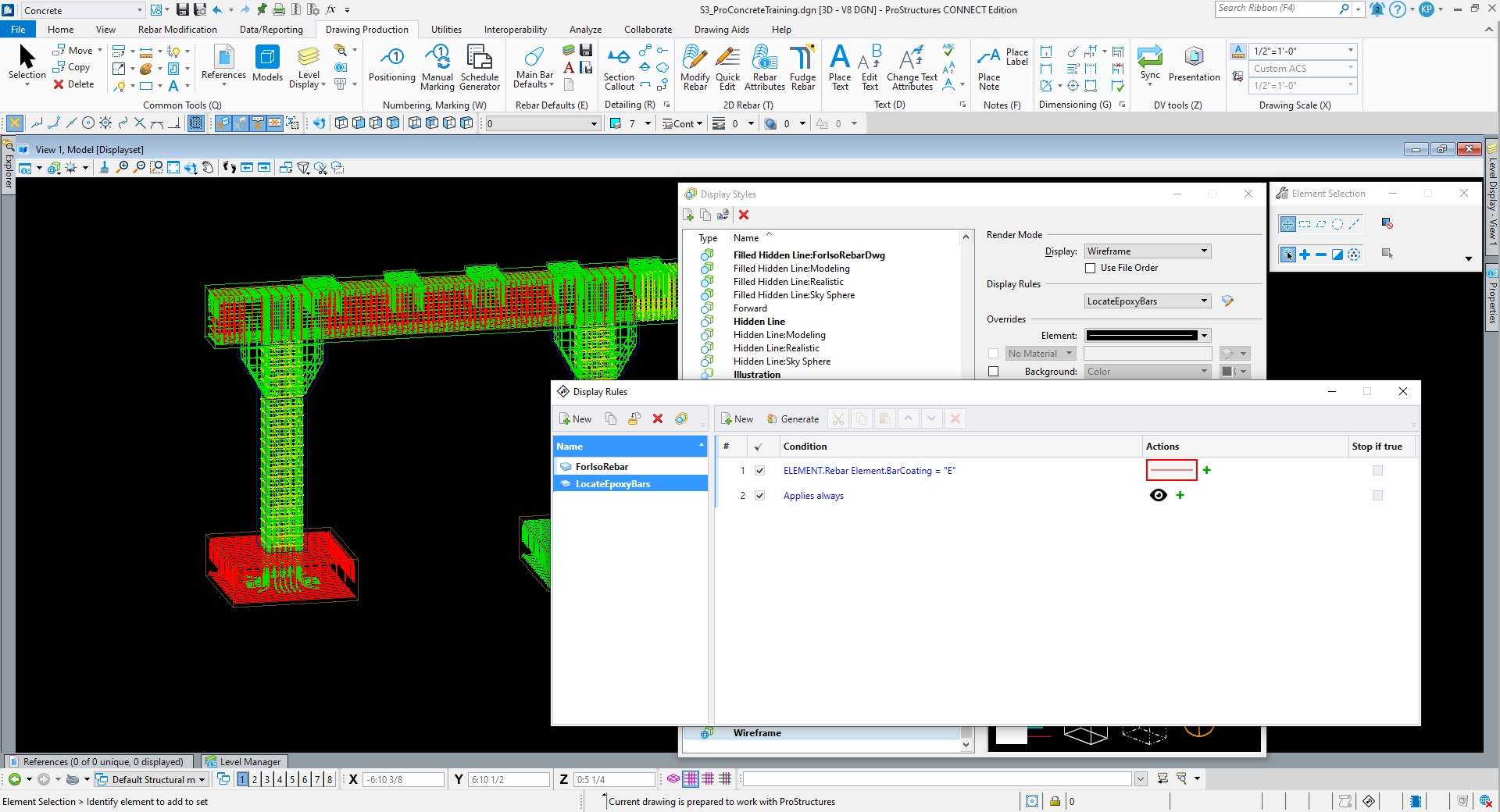Add action to the BarCoating rule
Viewport: 1500px width, 812px height.
coord(1207,470)
